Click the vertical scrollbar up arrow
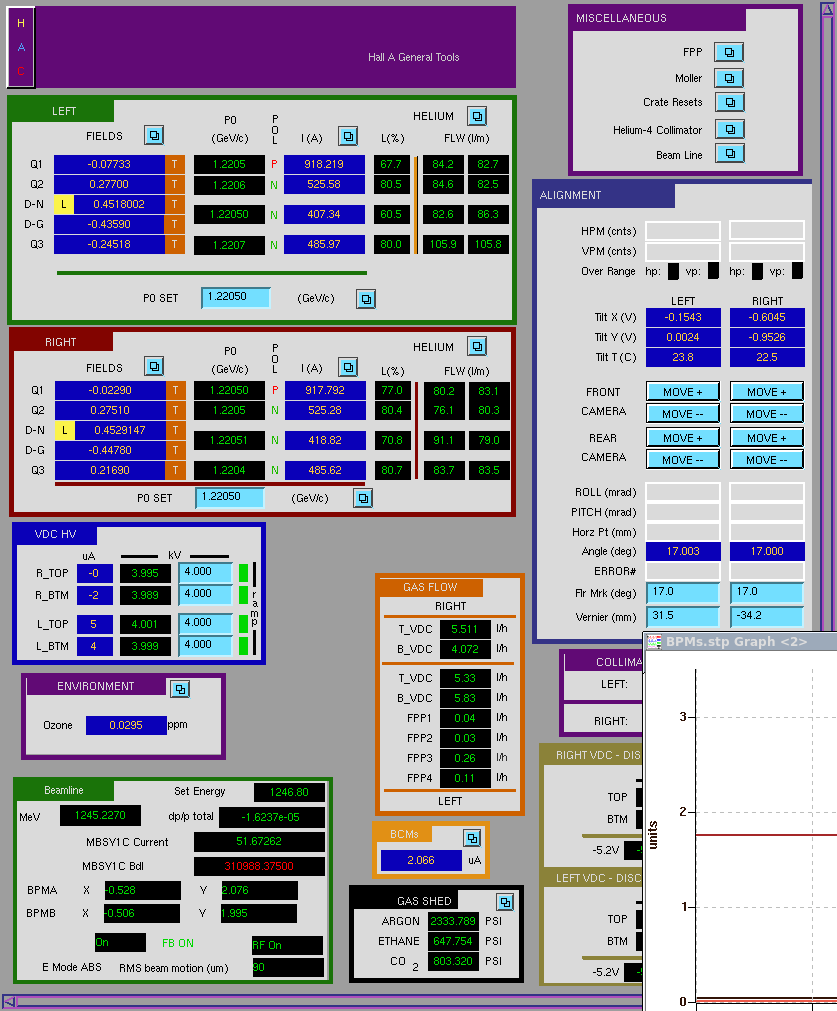Image resolution: width=837 pixels, height=1011 pixels. click(828, 10)
